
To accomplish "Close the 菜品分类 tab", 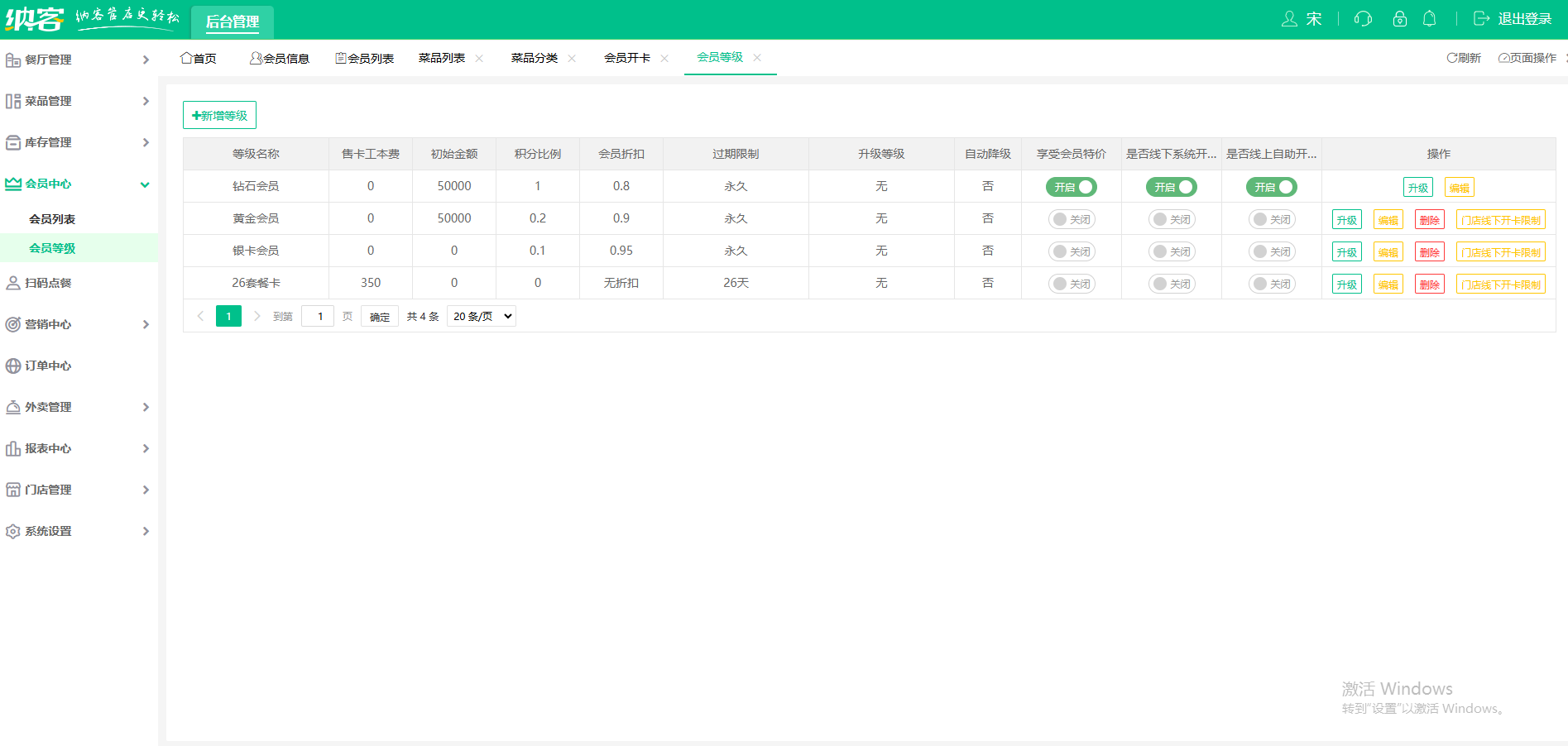I will click(x=572, y=59).
